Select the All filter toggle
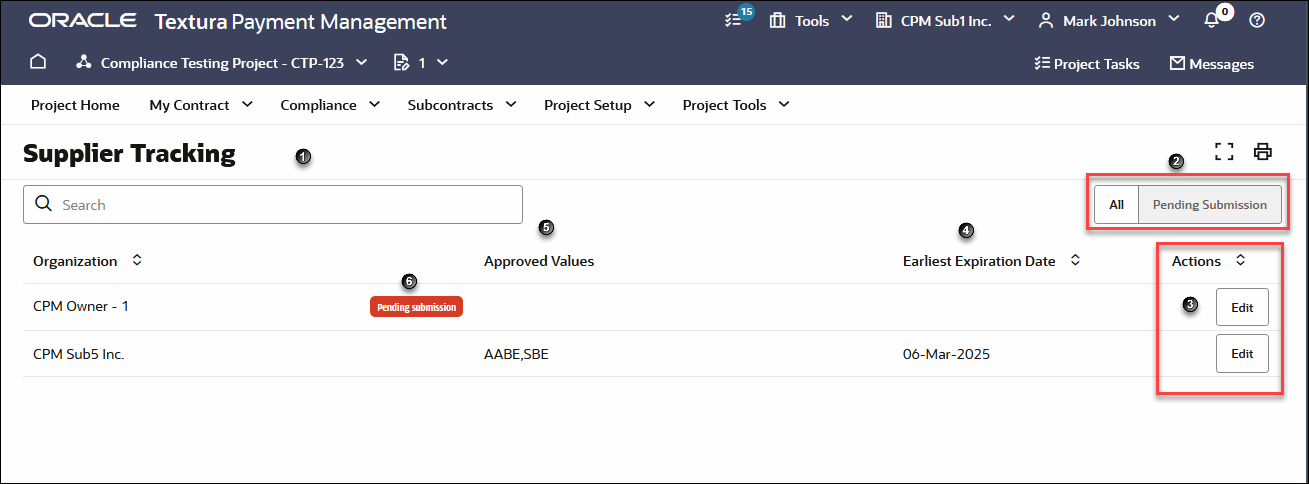This screenshot has height=484, width=1309. (1117, 204)
